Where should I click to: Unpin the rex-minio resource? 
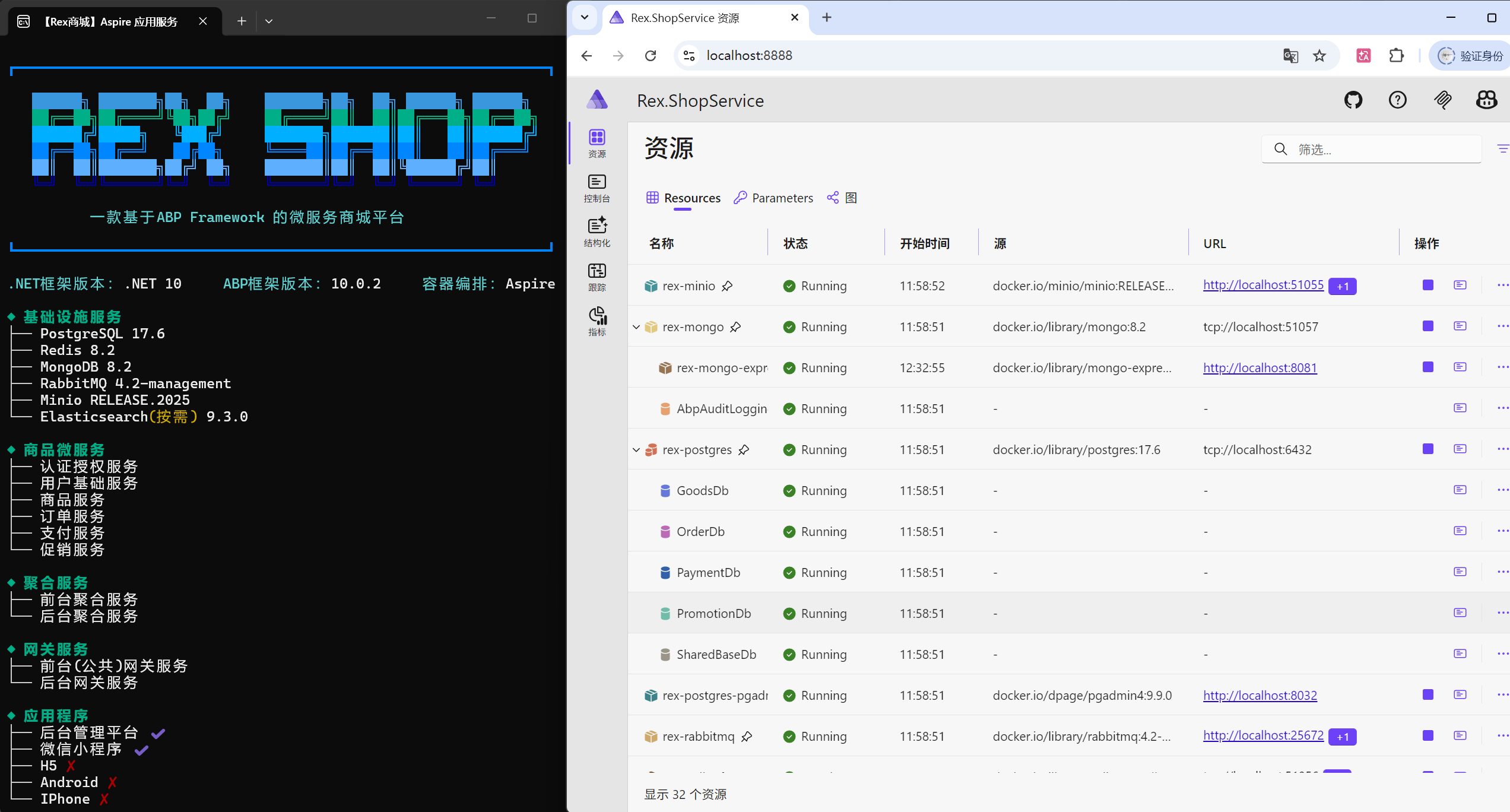[x=727, y=286]
